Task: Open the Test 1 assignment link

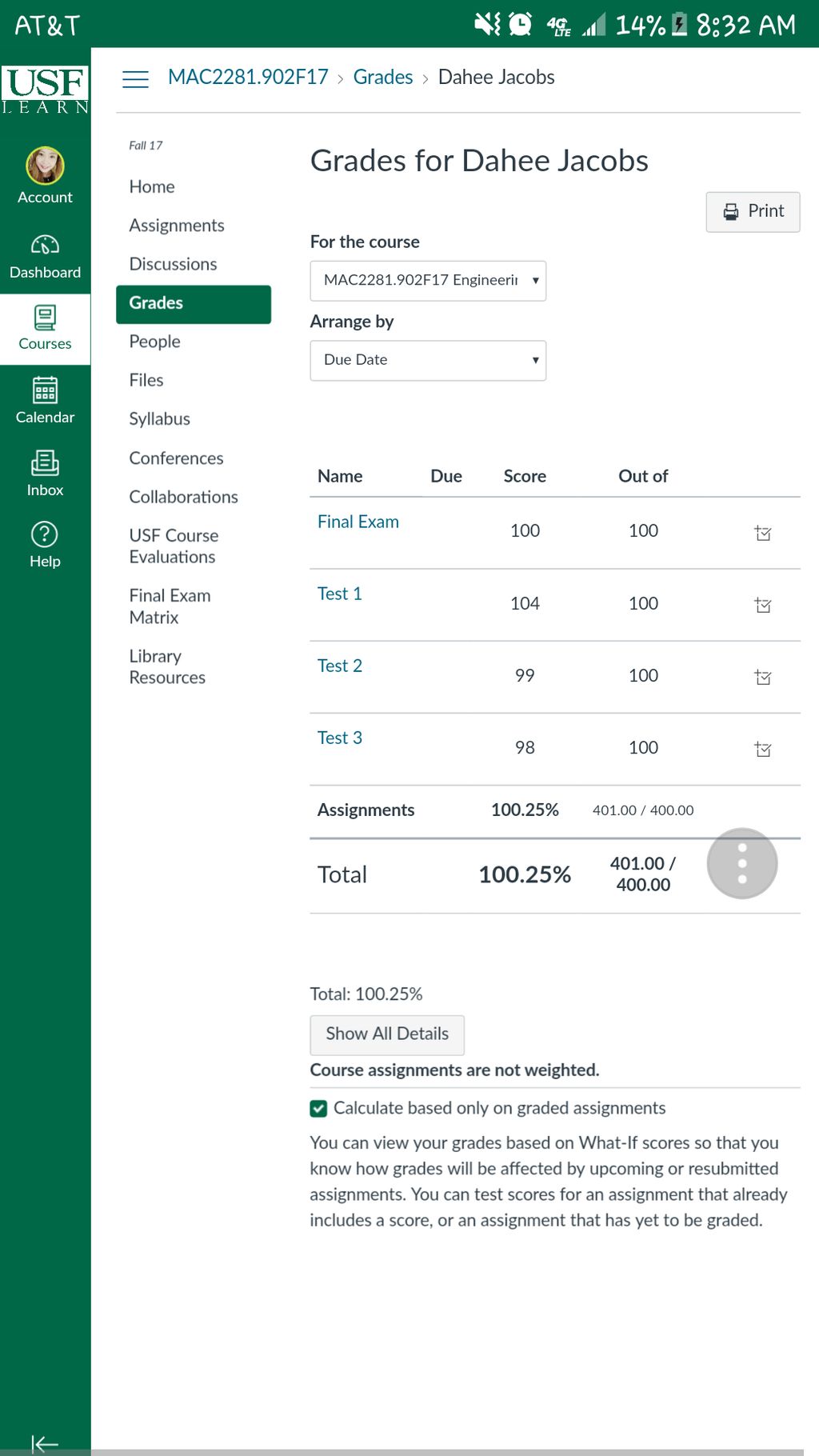Action: tap(340, 594)
